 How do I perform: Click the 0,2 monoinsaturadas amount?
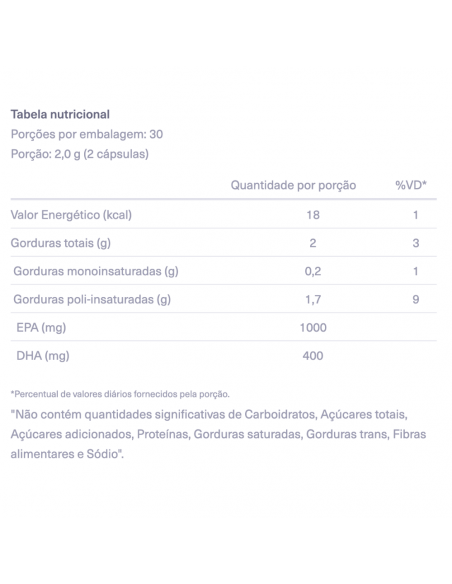tap(313, 272)
